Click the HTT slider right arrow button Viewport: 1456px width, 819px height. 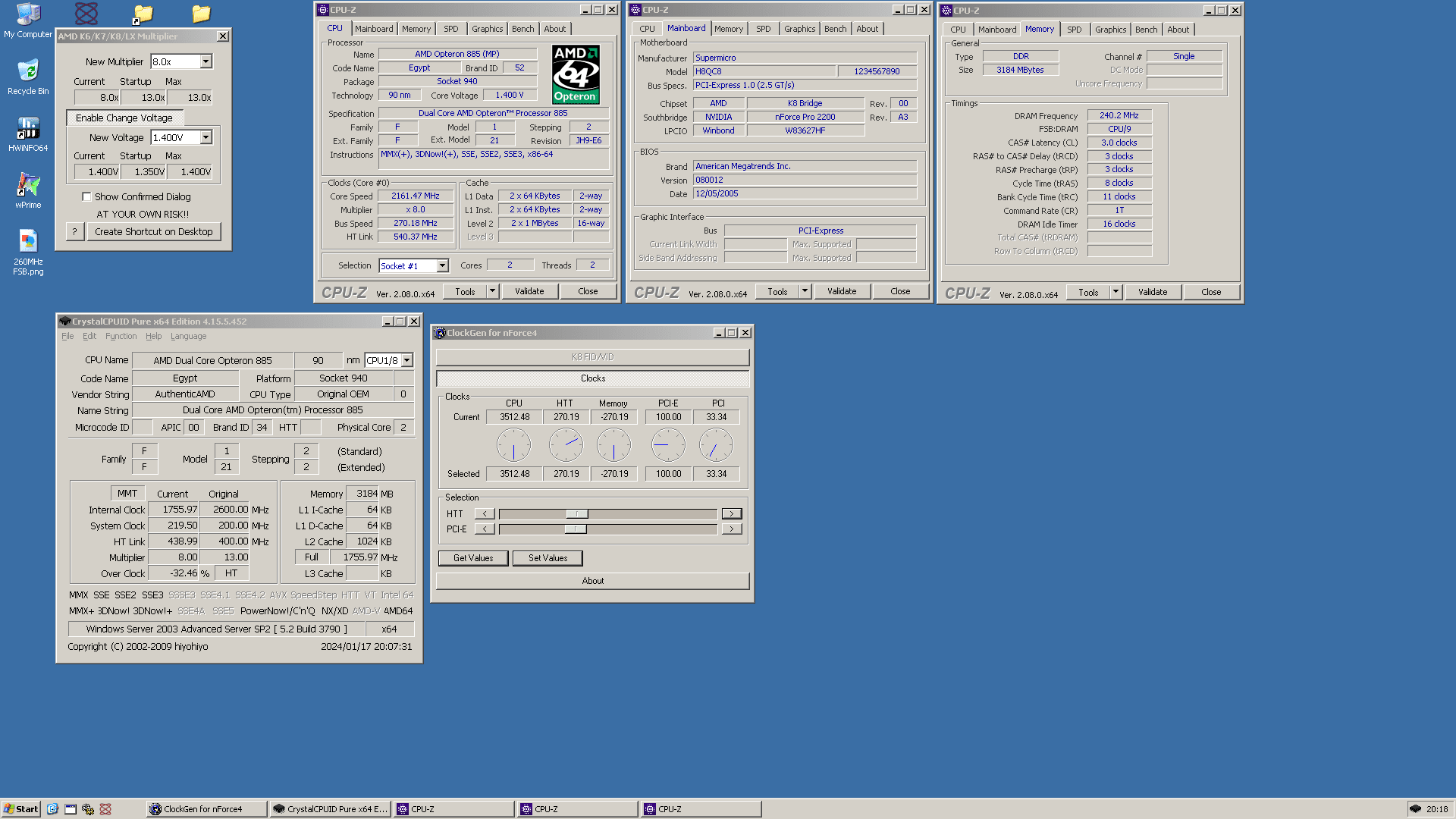732,513
